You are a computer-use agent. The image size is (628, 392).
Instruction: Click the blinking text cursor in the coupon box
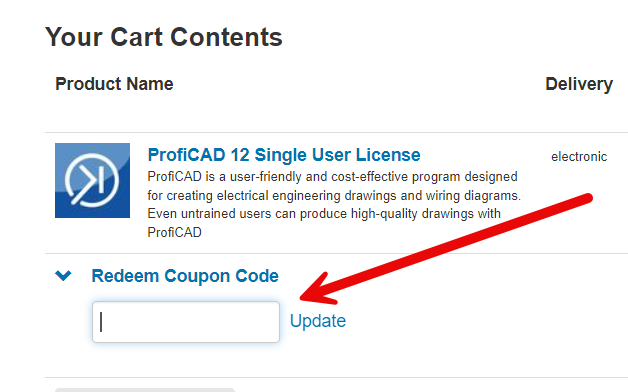coord(101,322)
